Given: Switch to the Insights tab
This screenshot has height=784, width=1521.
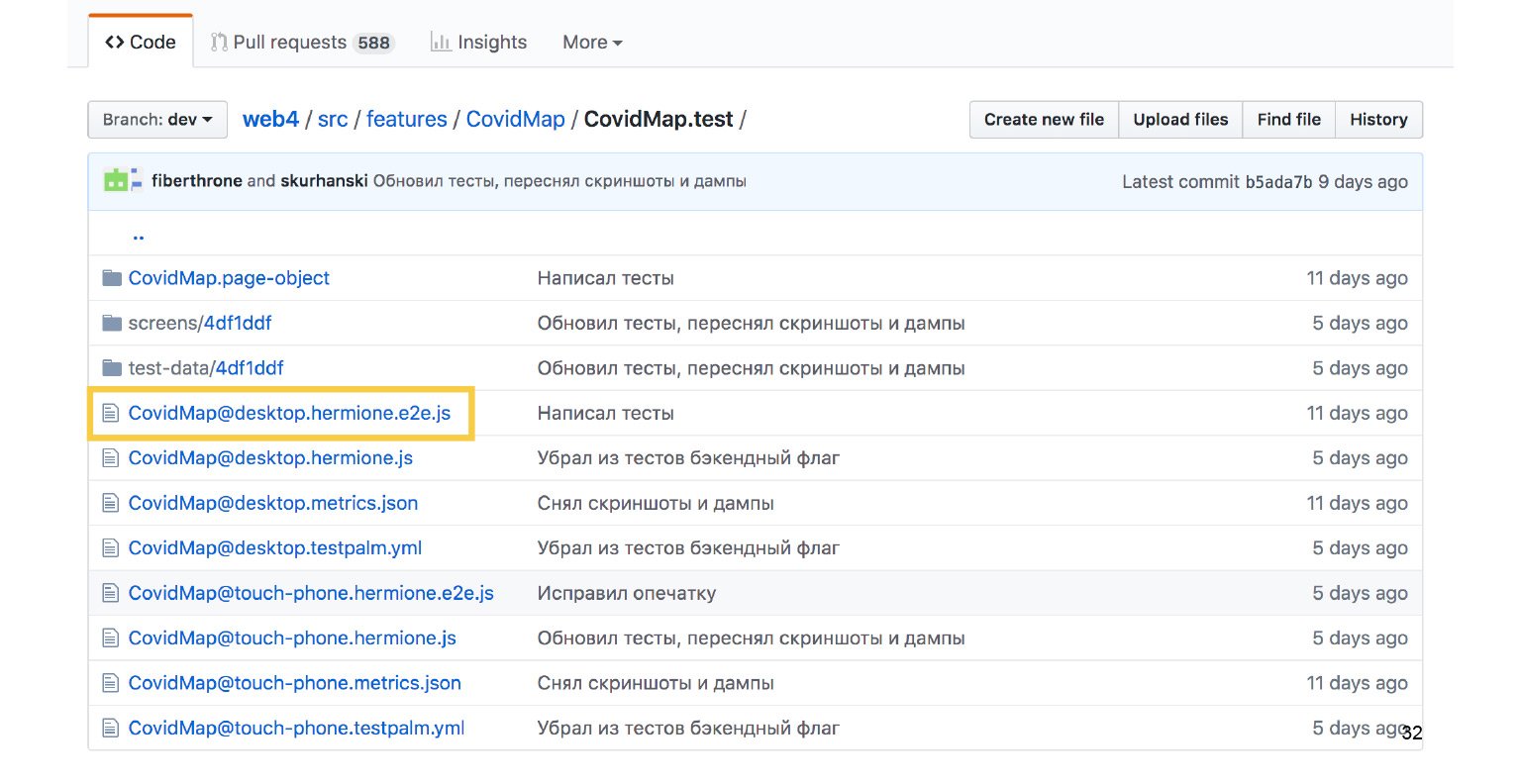Looking at the screenshot, I should 492,42.
